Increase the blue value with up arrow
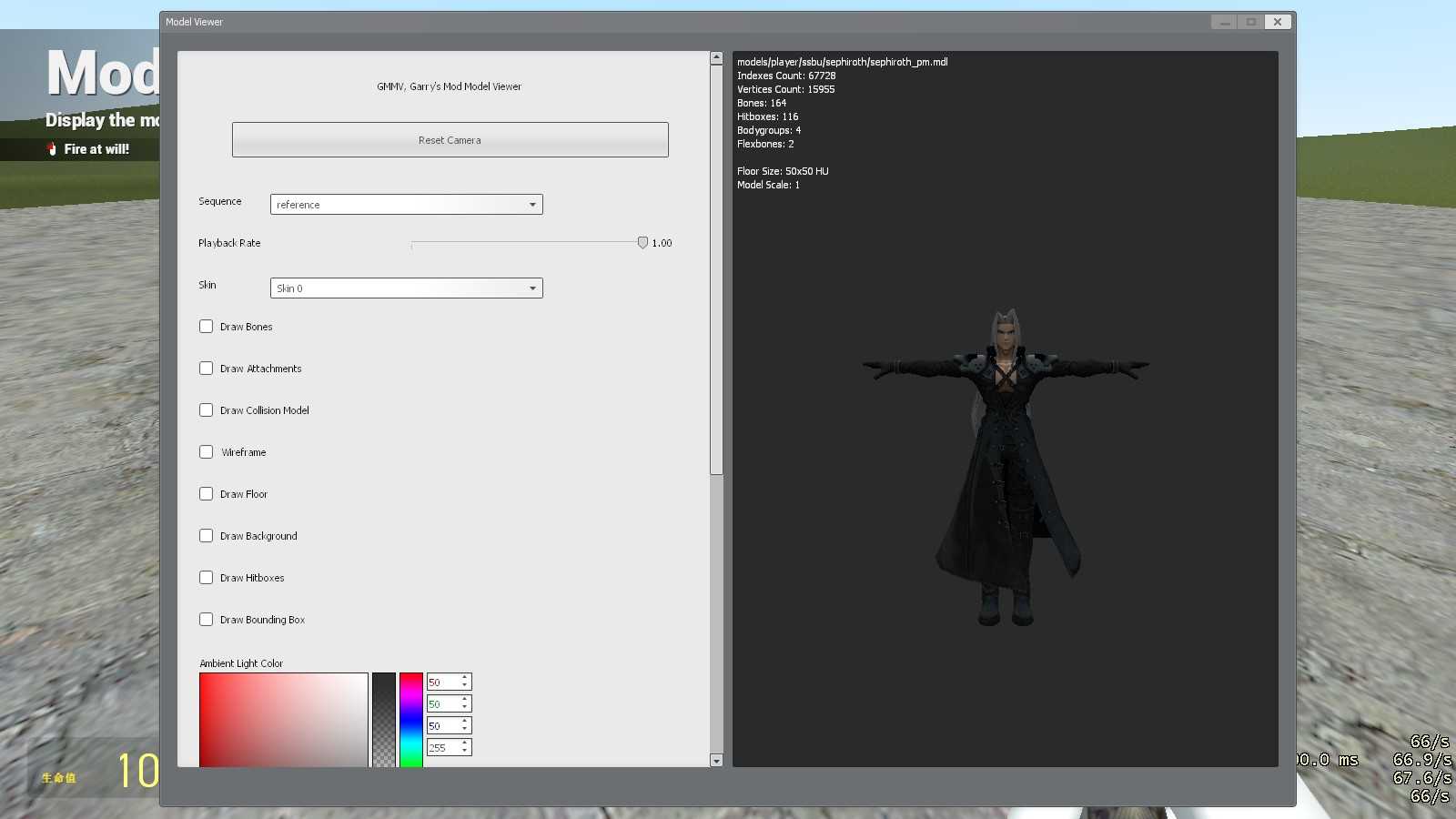Screen dimensions: 1456x819 click(x=465, y=721)
